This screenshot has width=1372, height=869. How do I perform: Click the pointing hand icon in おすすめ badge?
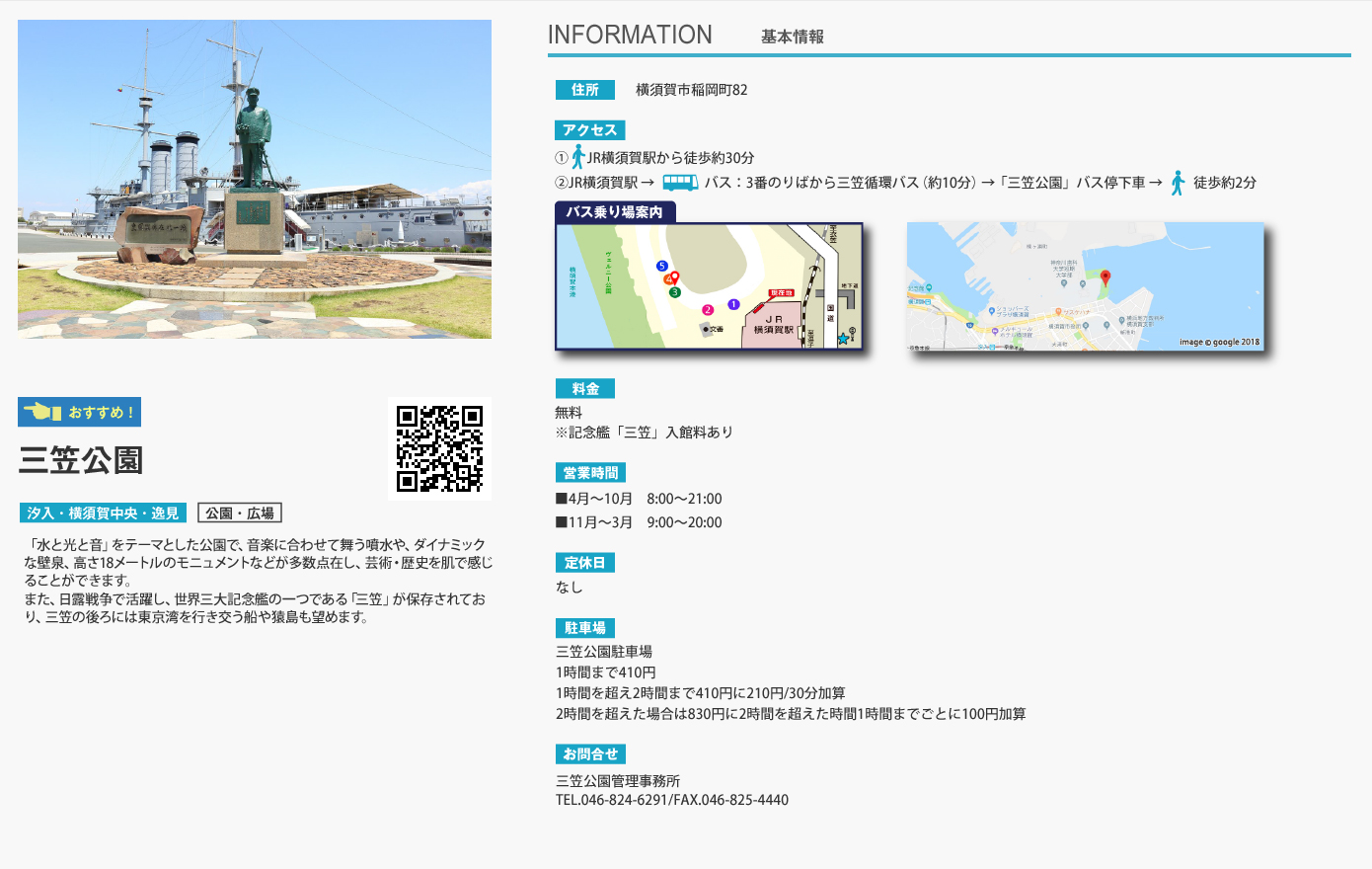click(x=42, y=412)
